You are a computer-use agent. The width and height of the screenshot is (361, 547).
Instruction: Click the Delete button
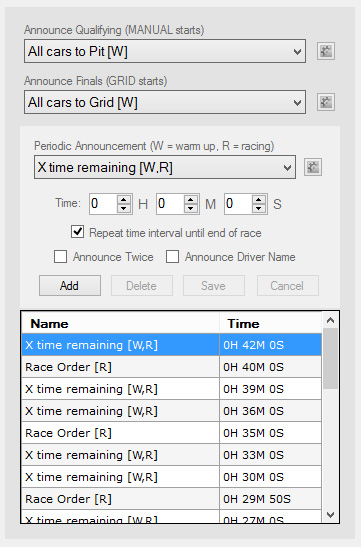(x=142, y=286)
